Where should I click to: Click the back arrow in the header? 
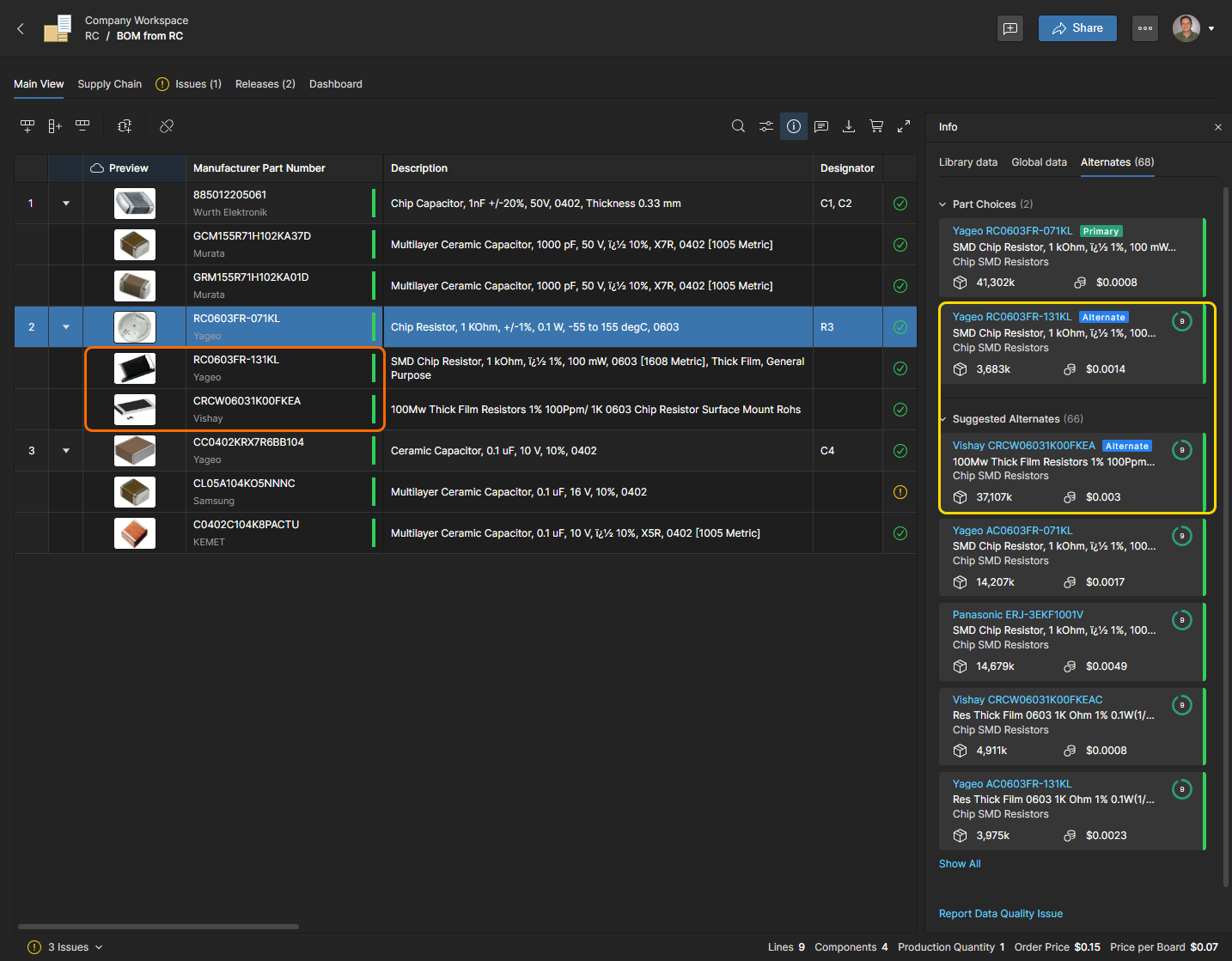[21, 28]
